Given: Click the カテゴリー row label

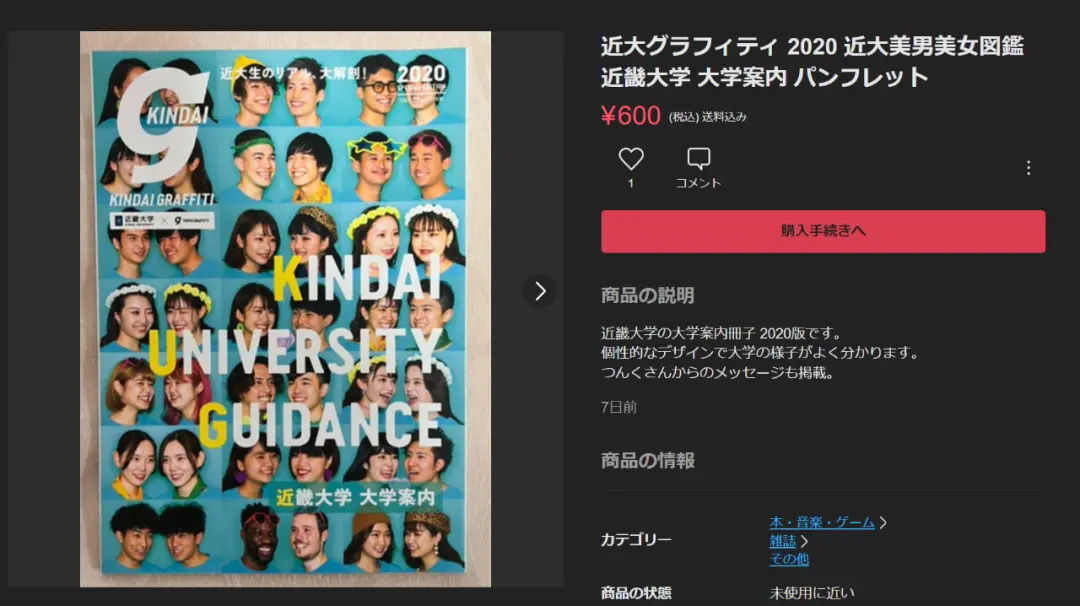Looking at the screenshot, I should pyautogui.click(x=636, y=540).
